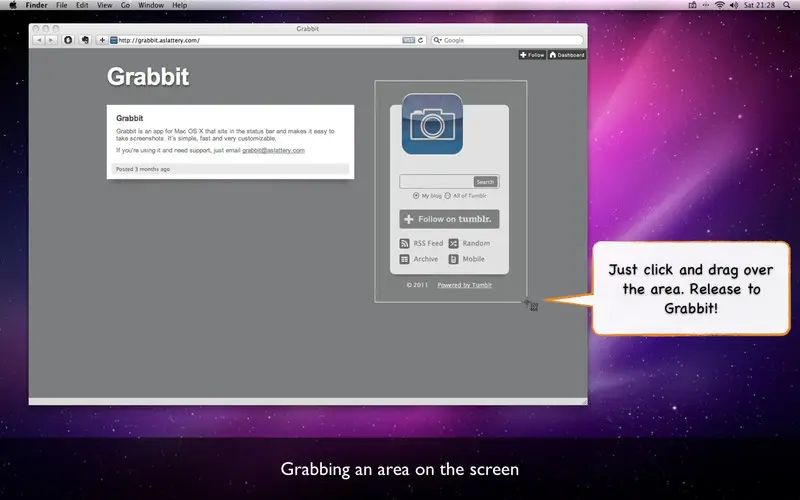
Task: Select the All of Tumblr radio button
Action: pyautogui.click(x=447, y=195)
